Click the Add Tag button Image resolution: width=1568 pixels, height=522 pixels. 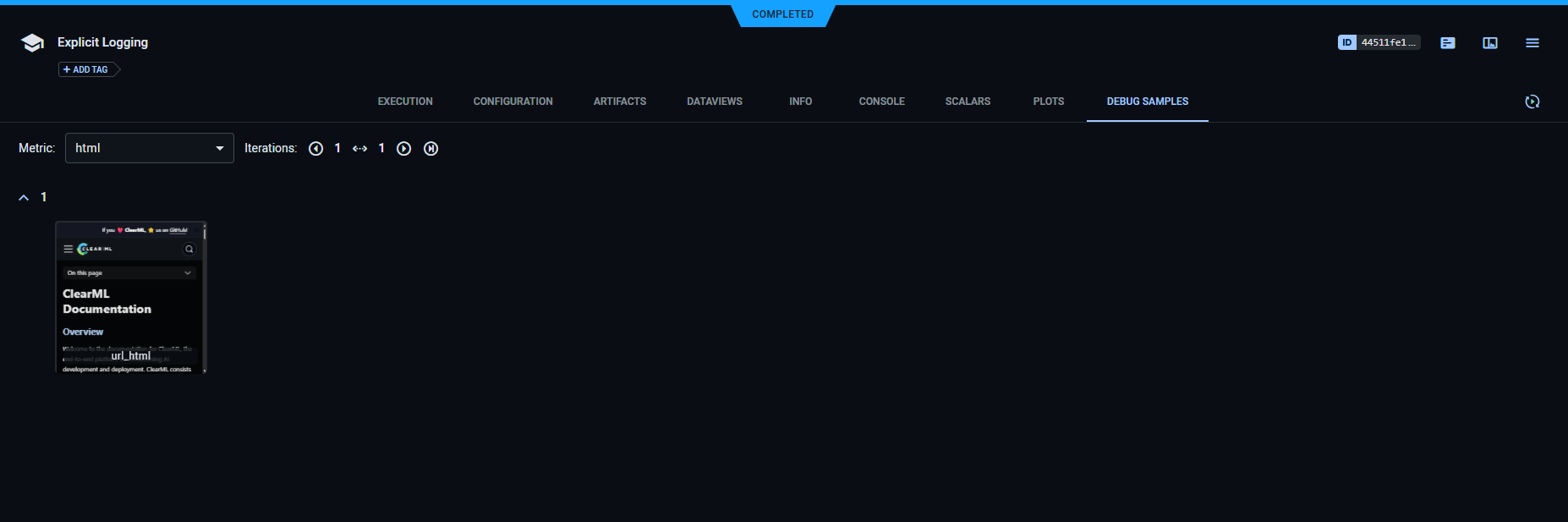(88, 69)
